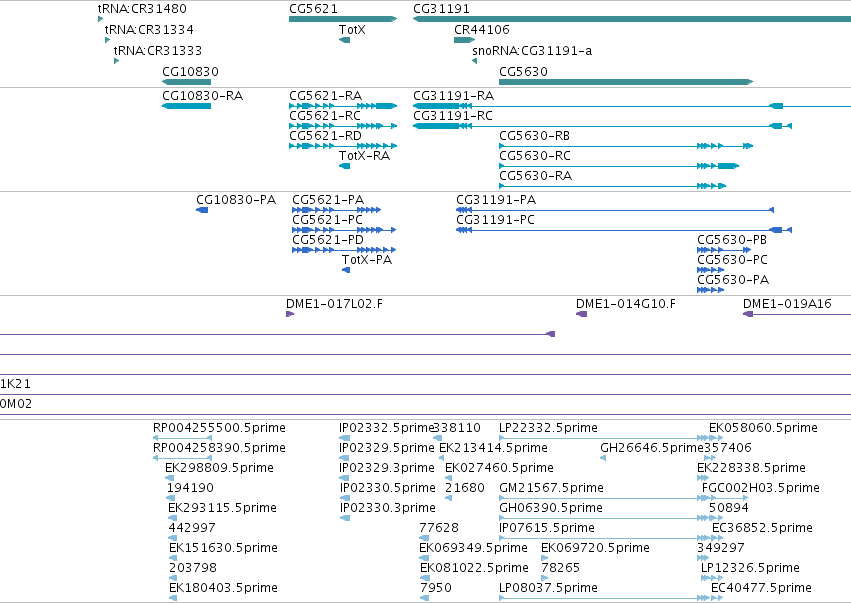Open the LP08037.5prime EST

point(611,598)
